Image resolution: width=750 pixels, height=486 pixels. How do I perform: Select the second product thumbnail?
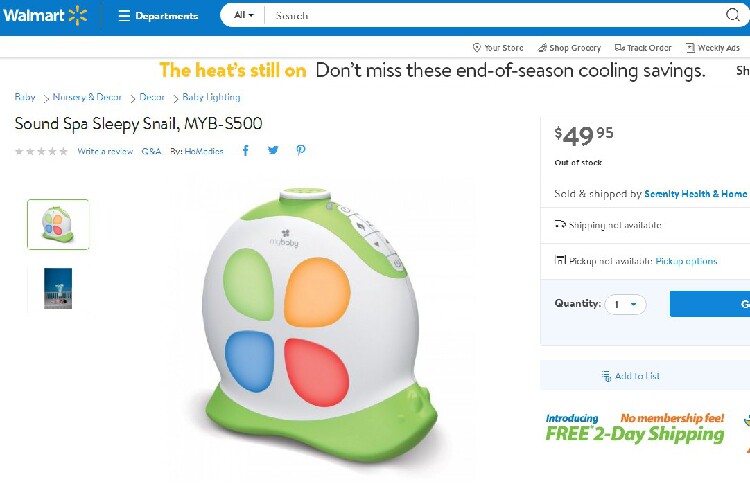coord(58,288)
